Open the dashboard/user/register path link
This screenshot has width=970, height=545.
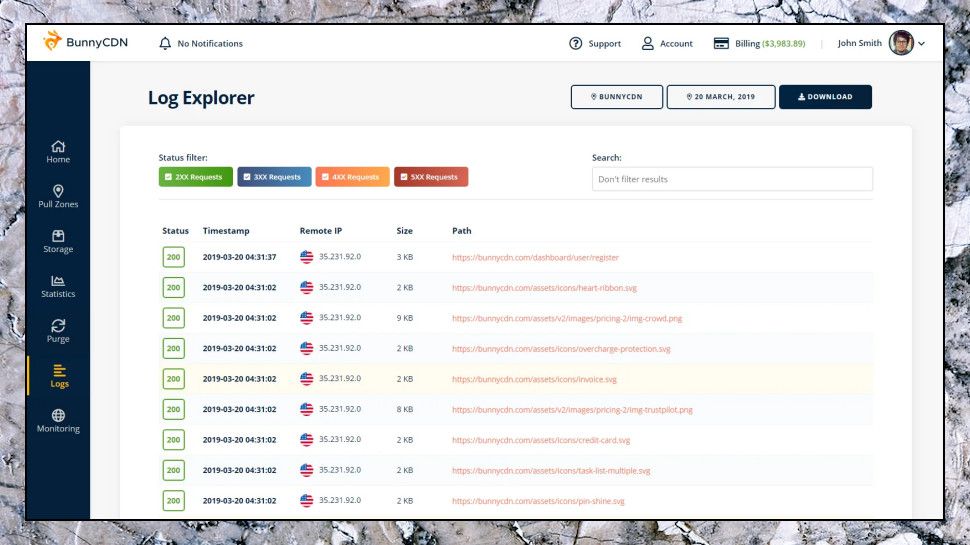pyautogui.click(x=535, y=257)
